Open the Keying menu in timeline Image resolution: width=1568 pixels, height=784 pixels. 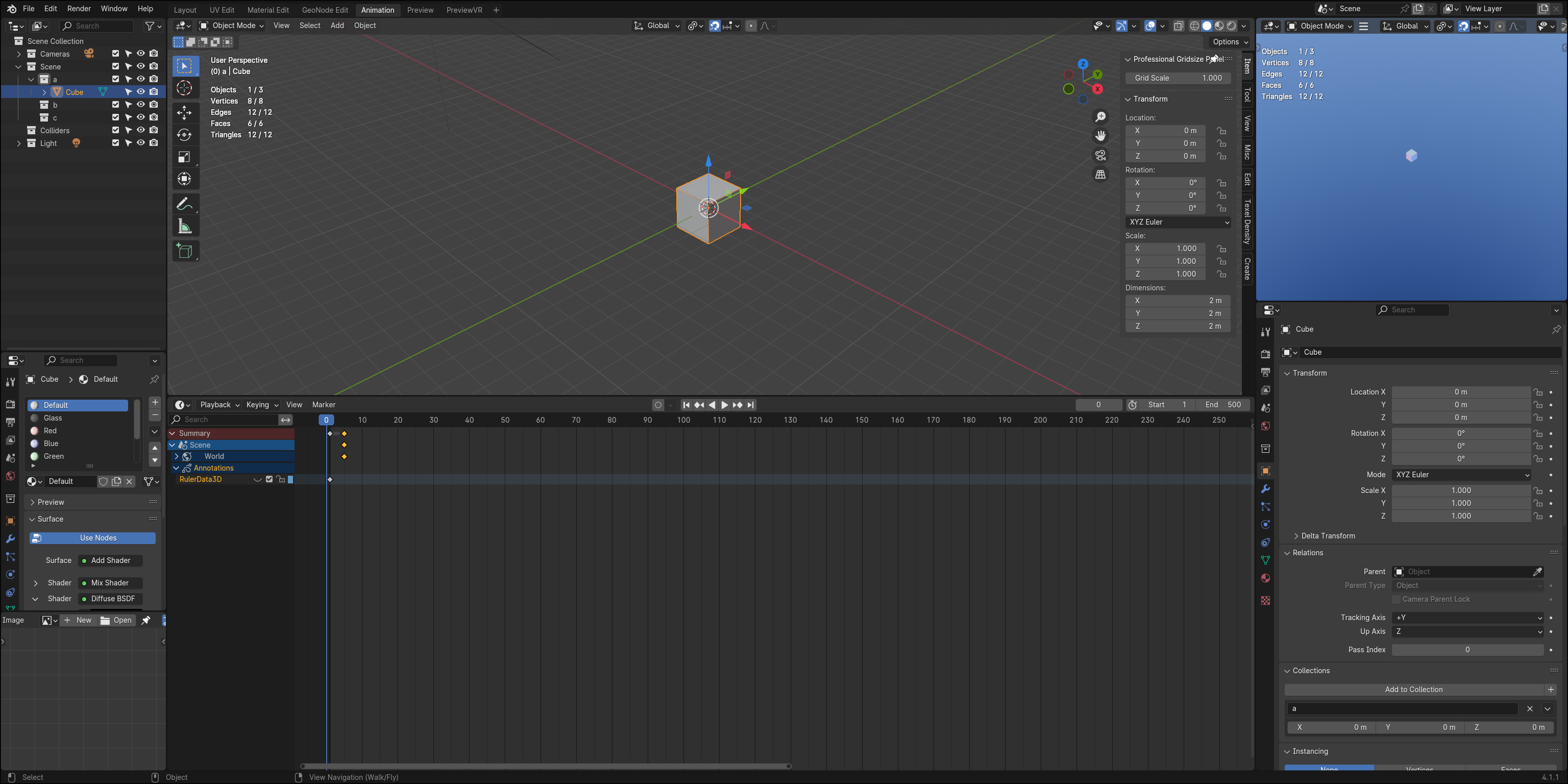point(262,405)
